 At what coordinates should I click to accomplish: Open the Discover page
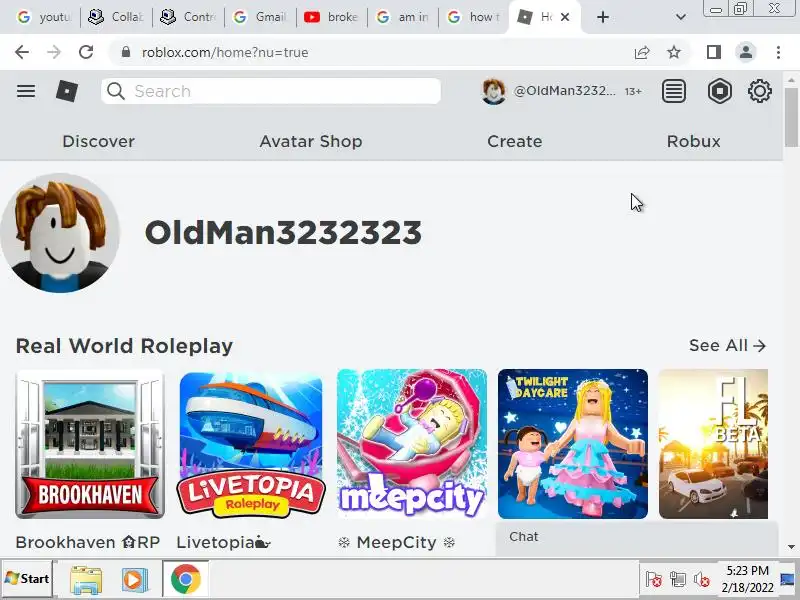98,141
